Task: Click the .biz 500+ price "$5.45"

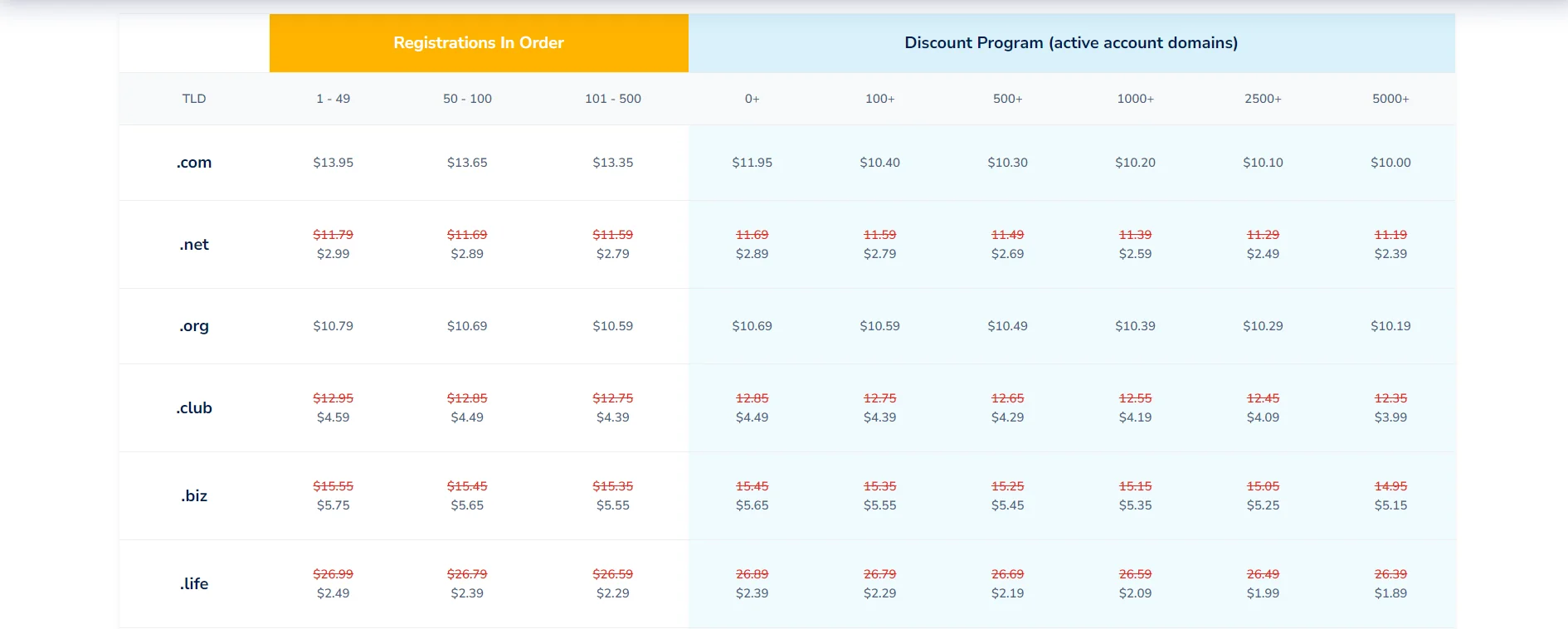Action: tap(1008, 505)
